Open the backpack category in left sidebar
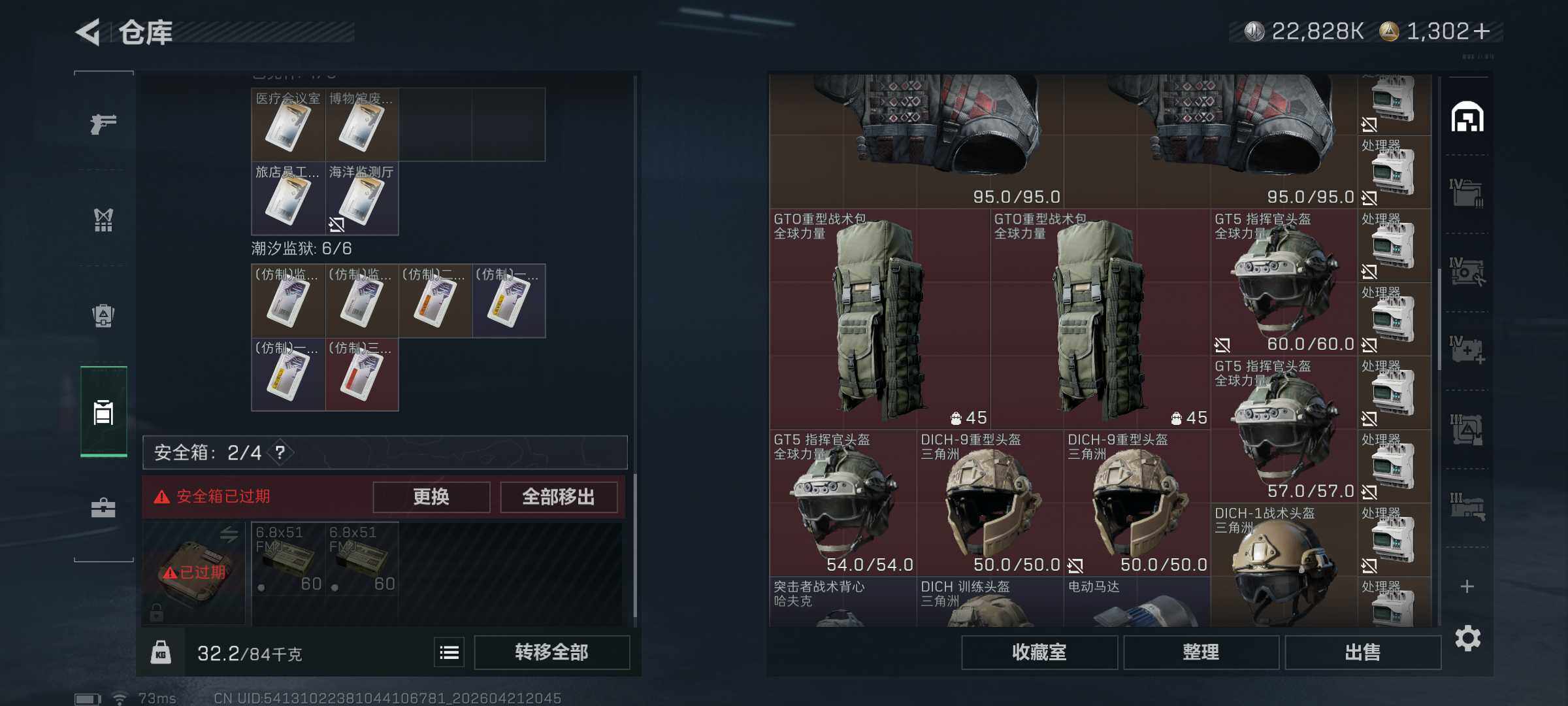Viewport: 1568px width, 706px height. (x=103, y=316)
